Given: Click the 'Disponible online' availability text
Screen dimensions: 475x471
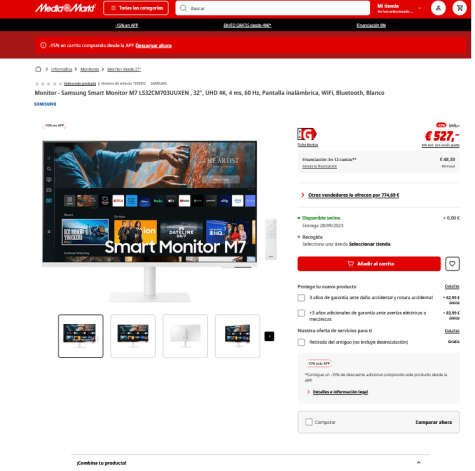Looking at the screenshot, I should (x=321, y=218).
